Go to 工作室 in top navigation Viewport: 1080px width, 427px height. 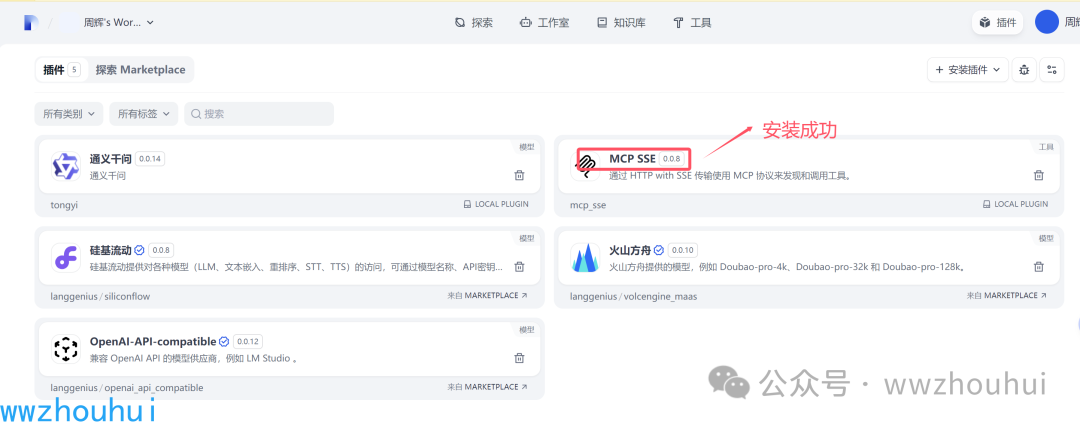(x=544, y=22)
